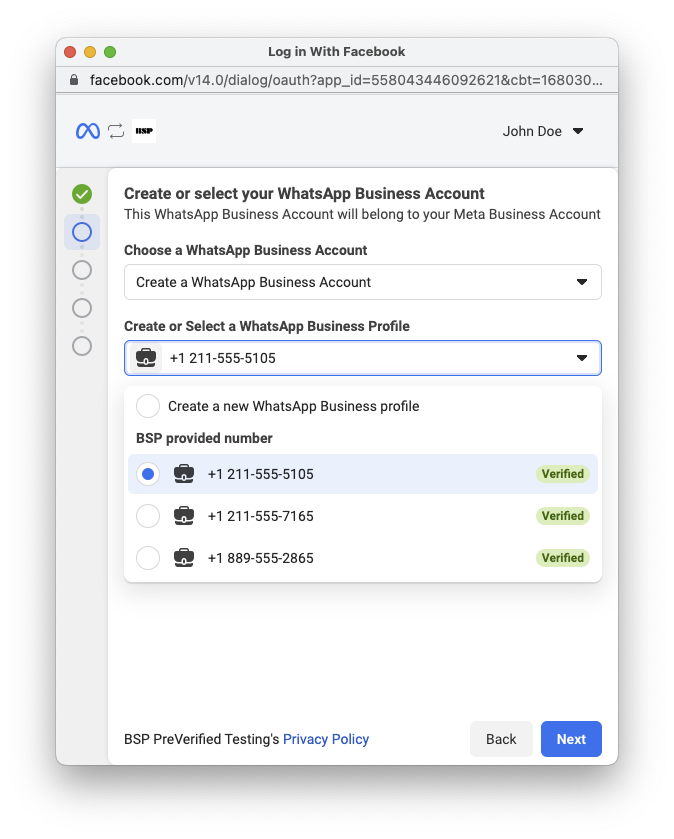Click briefcase icon beside +1 211-555-7165
Screen dimensions: 674x839
pyautogui.click(x=184, y=516)
